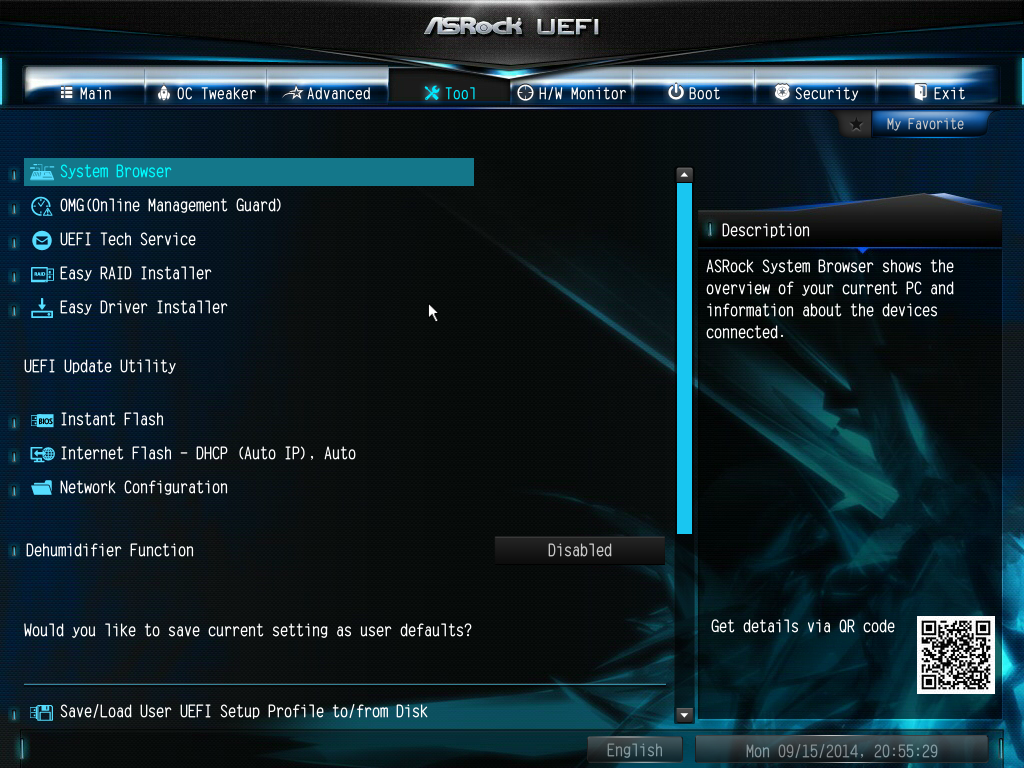
Task: Open UEFI Tech Service
Action: coord(127,240)
